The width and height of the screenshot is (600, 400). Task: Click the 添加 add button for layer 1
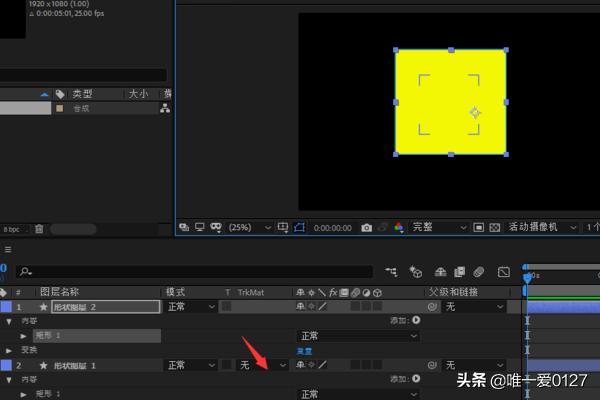(416, 320)
